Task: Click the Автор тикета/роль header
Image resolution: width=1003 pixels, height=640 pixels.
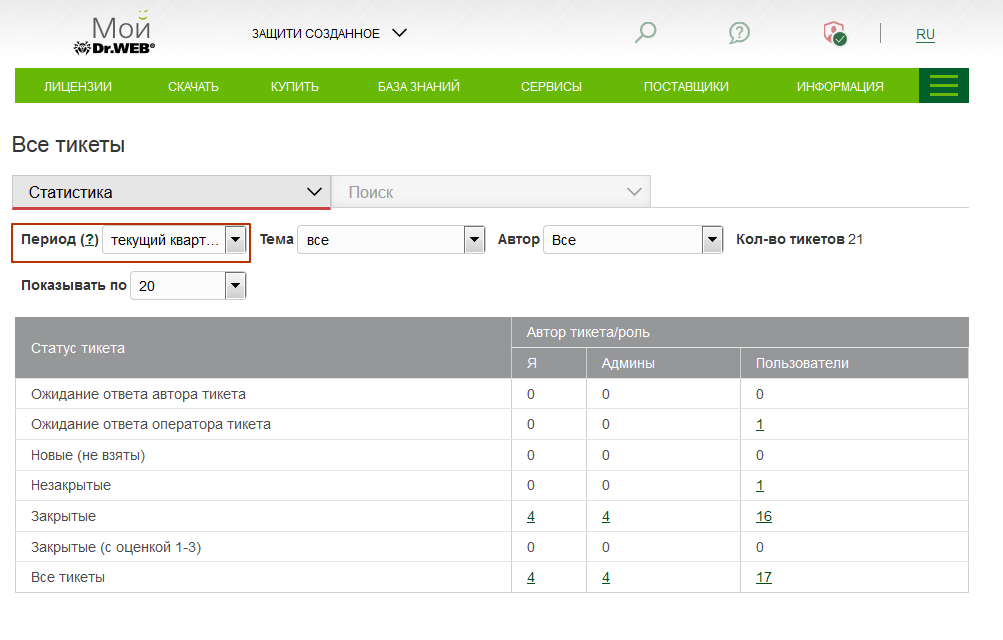Action: click(x=740, y=332)
